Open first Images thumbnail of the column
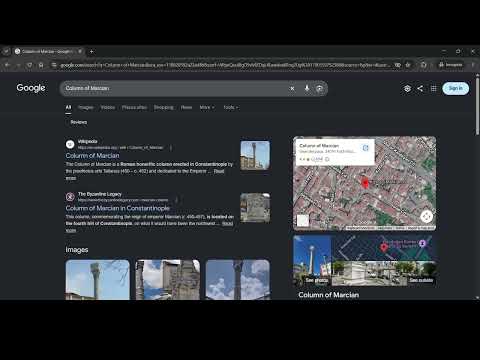This screenshot has height=360, width=480. tap(98, 280)
